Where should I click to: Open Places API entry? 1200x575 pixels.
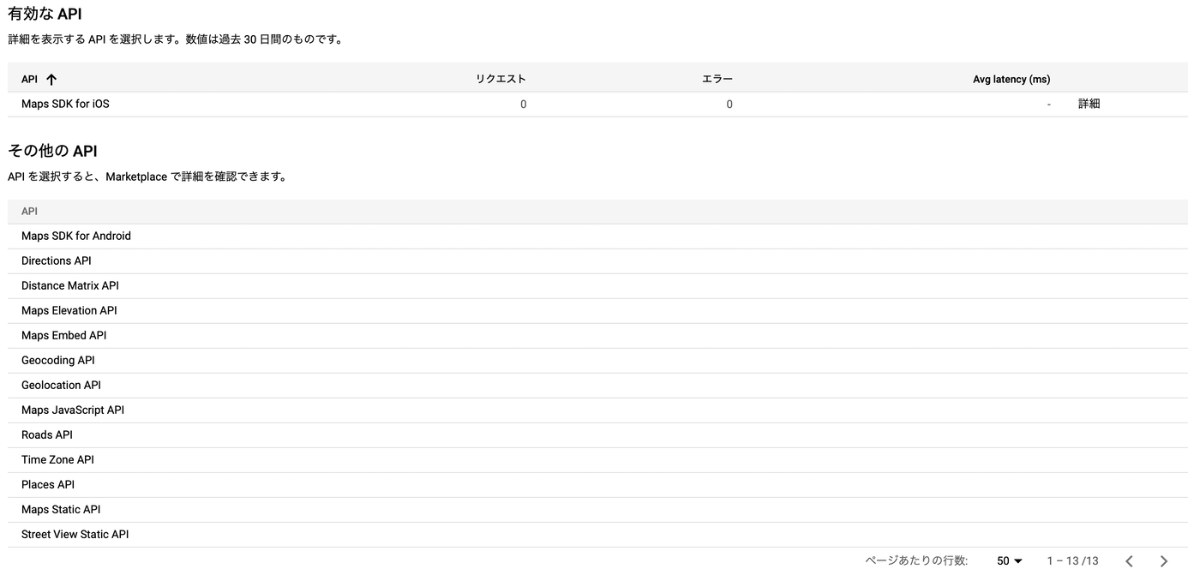(48, 485)
